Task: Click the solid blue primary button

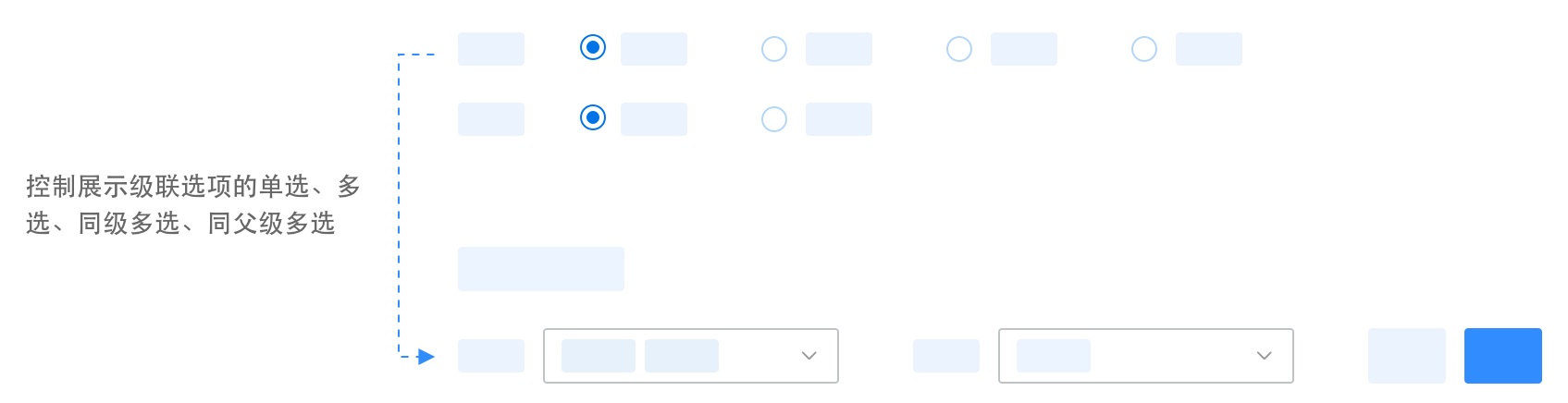Action: [x=1503, y=356]
